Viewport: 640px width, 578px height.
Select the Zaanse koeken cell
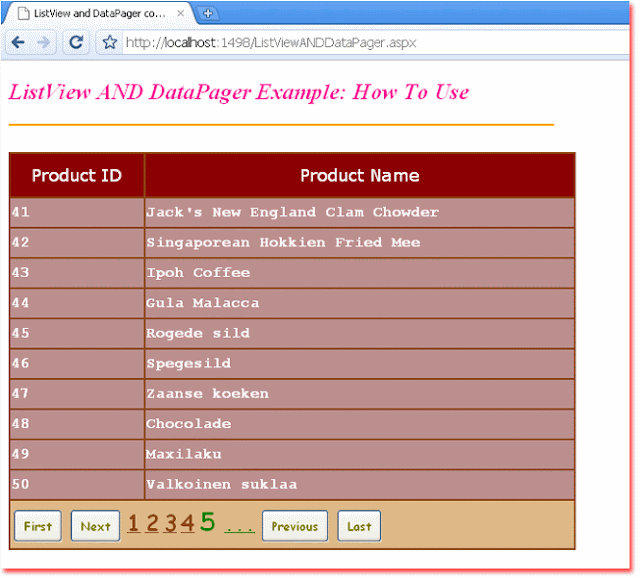pos(360,393)
